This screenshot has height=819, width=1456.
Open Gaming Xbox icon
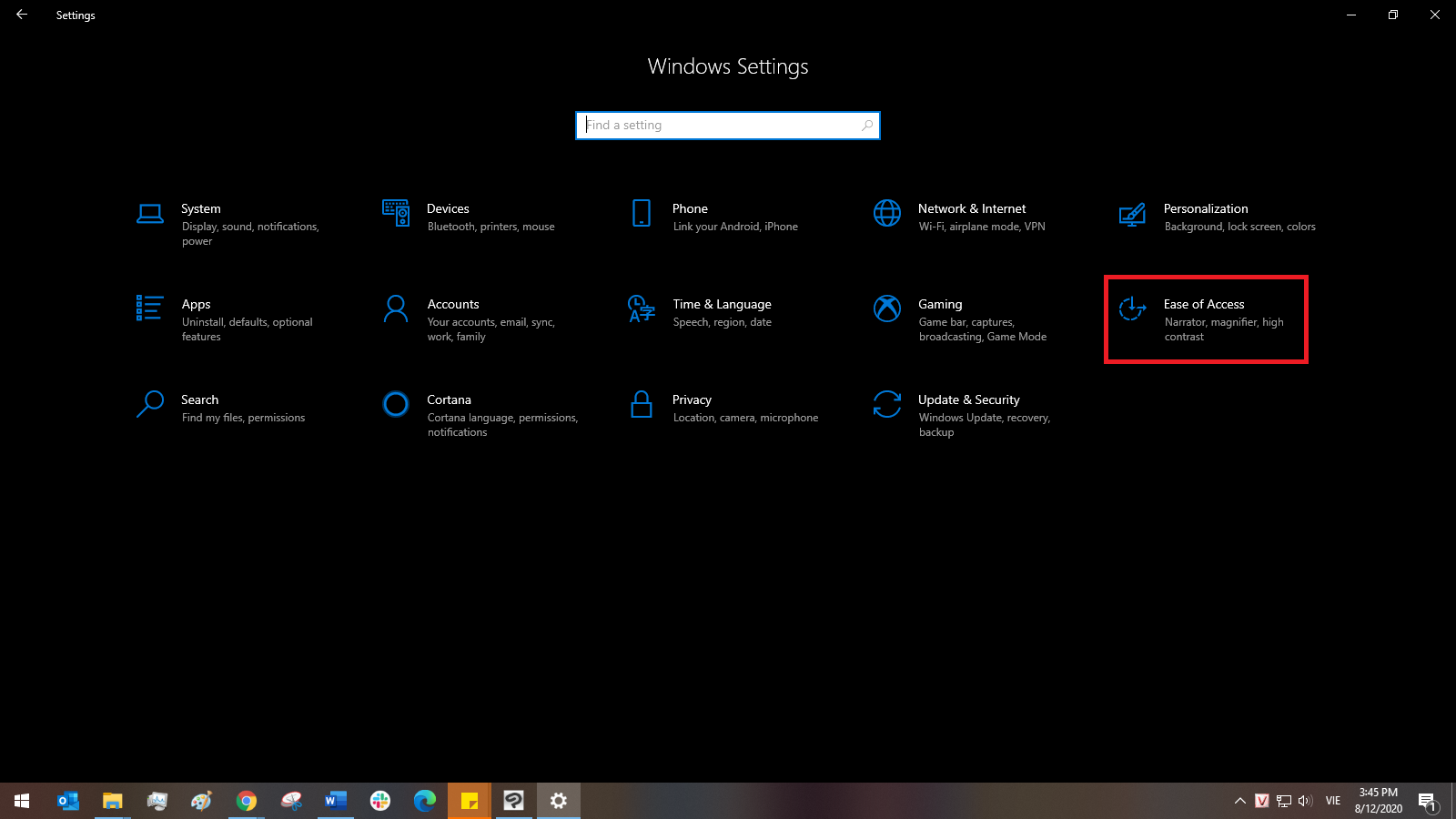point(887,308)
